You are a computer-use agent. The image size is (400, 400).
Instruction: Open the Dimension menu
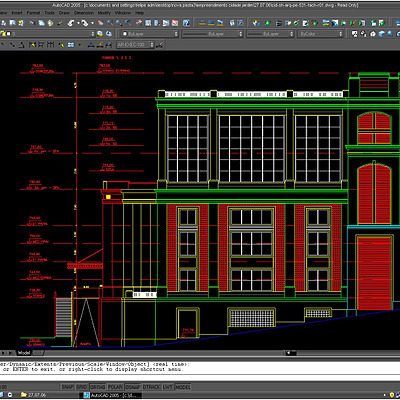[x=84, y=13]
